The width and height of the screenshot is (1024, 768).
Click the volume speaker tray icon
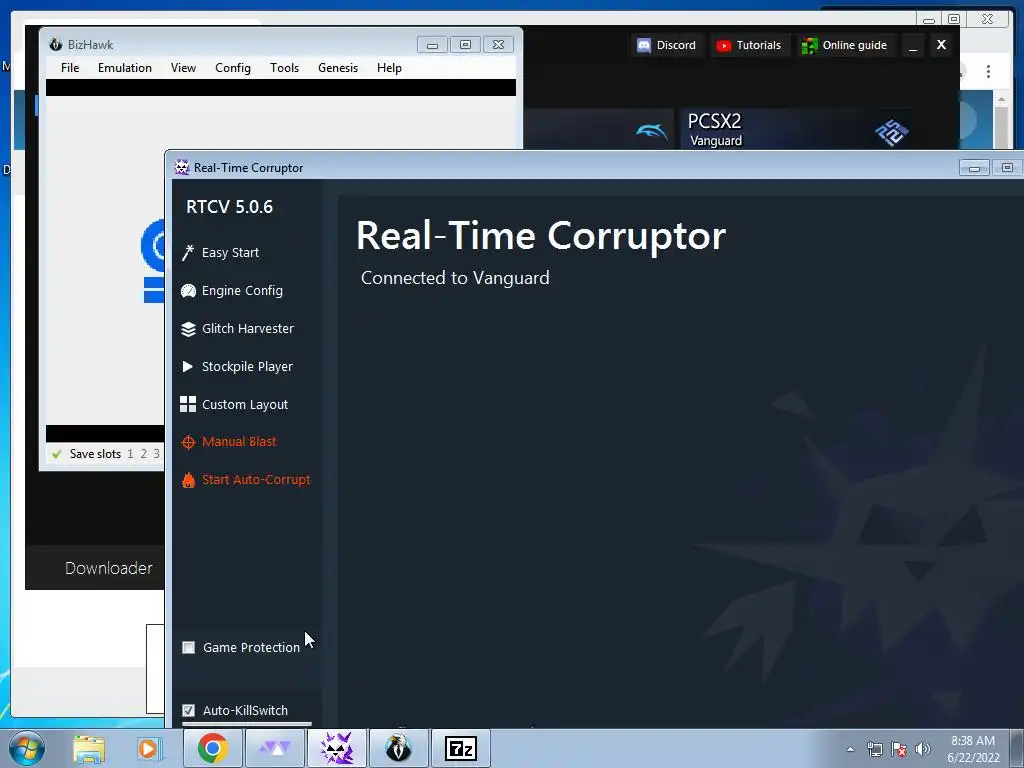click(x=922, y=749)
